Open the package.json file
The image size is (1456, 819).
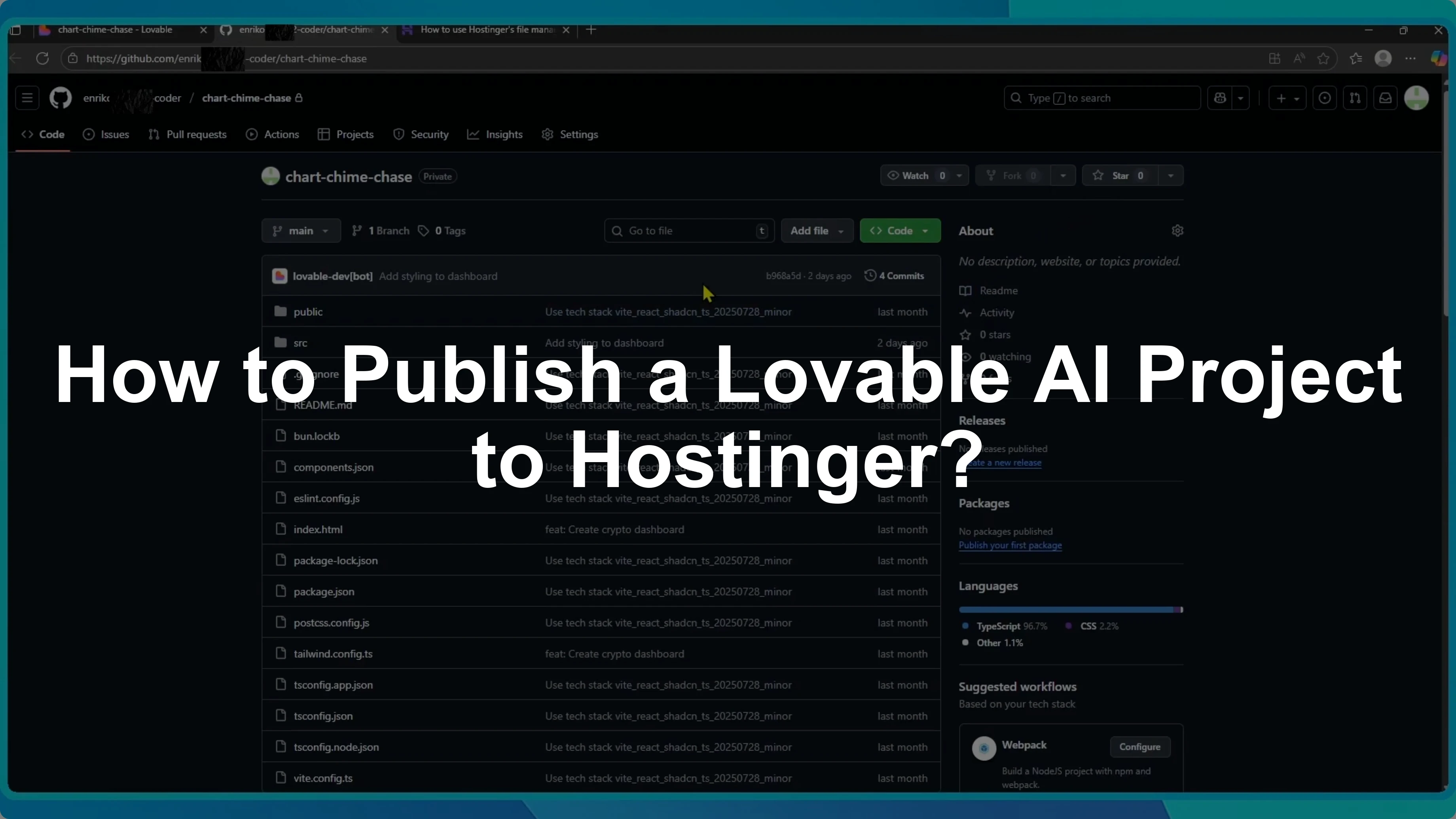click(324, 592)
